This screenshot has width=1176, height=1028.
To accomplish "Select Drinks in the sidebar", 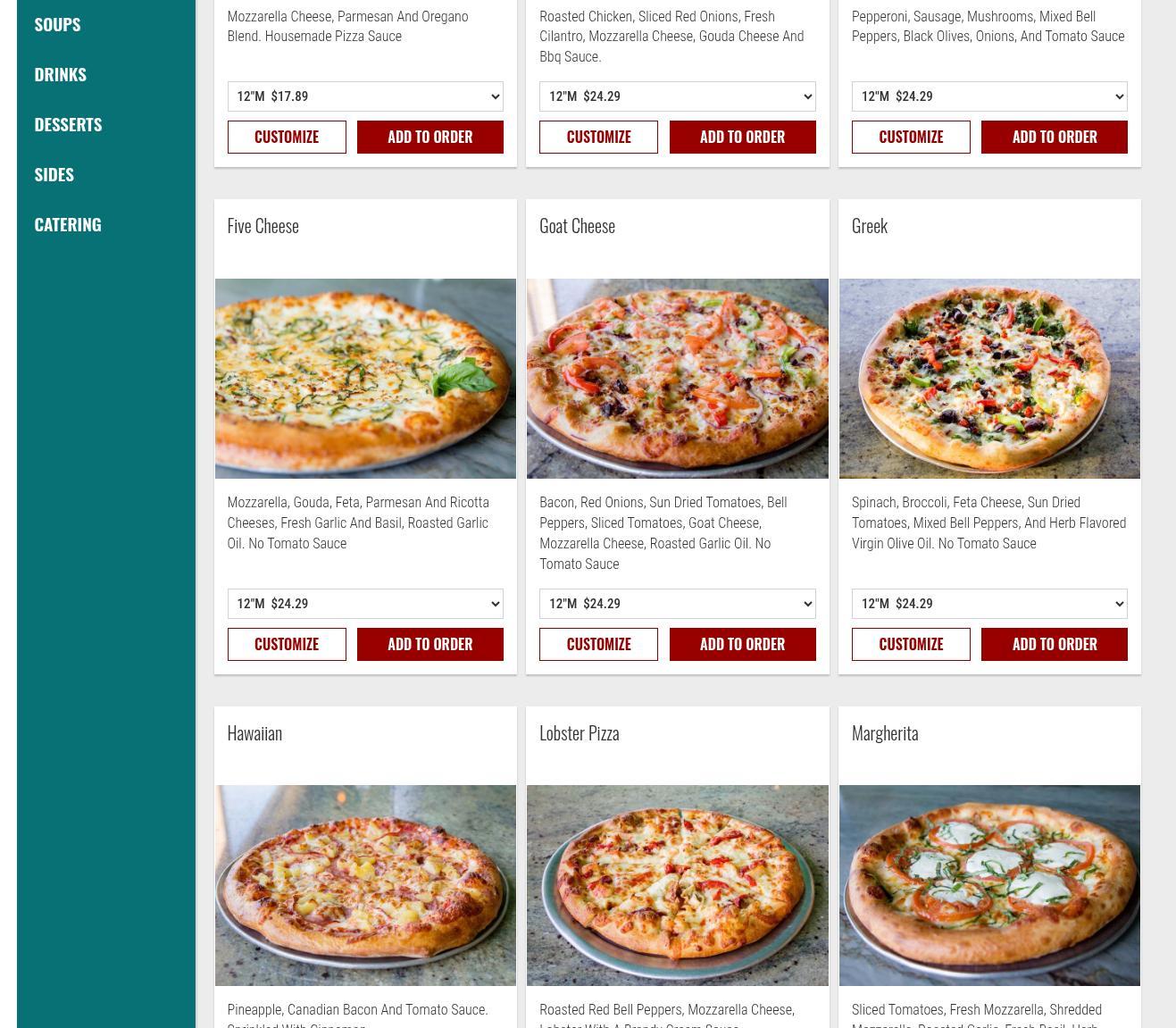I will 60,74.
